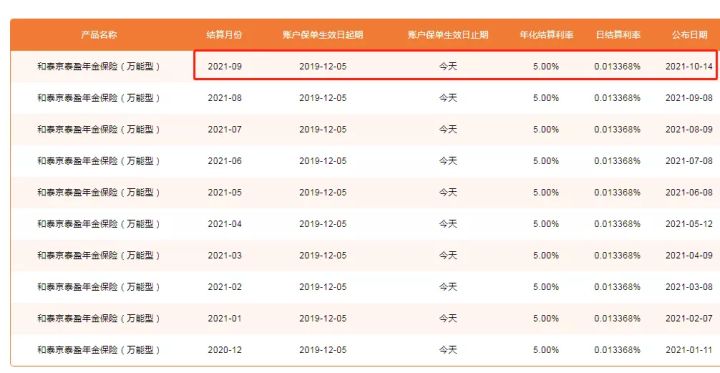The height and width of the screenshot is (373, 720).
Task: Click the 2021-05 settlement month cell
Action: click(225, 192)
